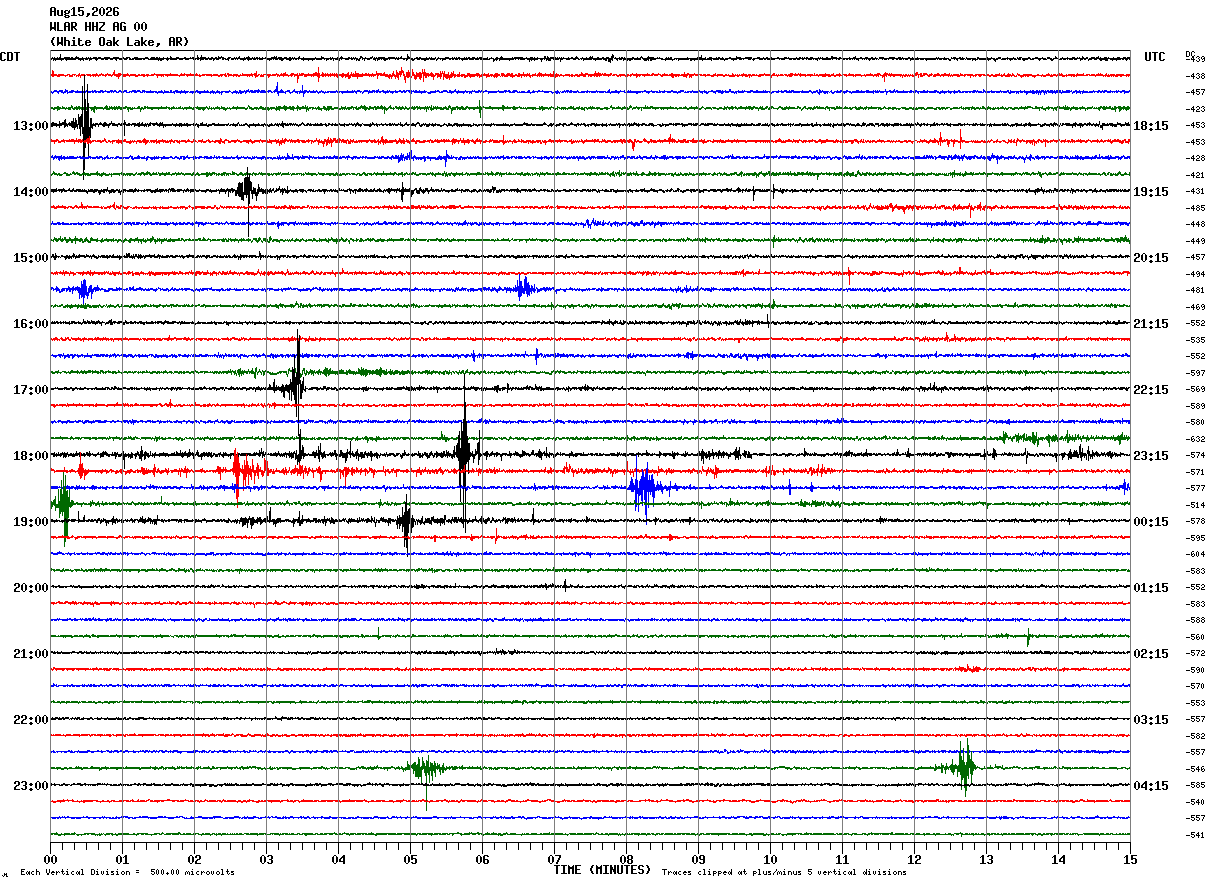Click the Aug15,2026 date header
The image size is (1210, 886).
tap(84, 12)
